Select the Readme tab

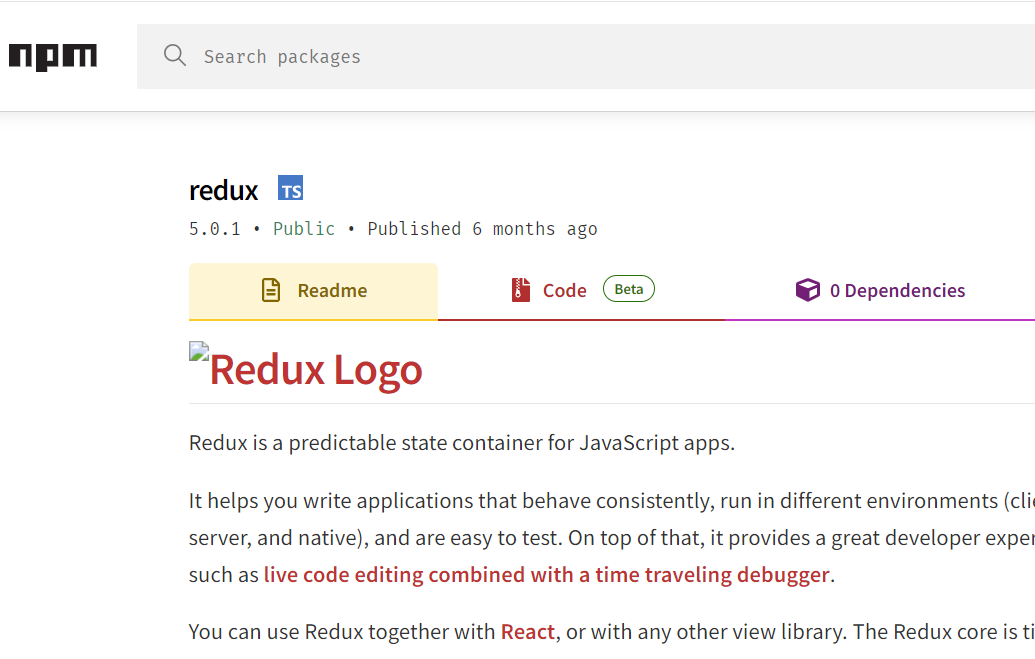[314, 291]
